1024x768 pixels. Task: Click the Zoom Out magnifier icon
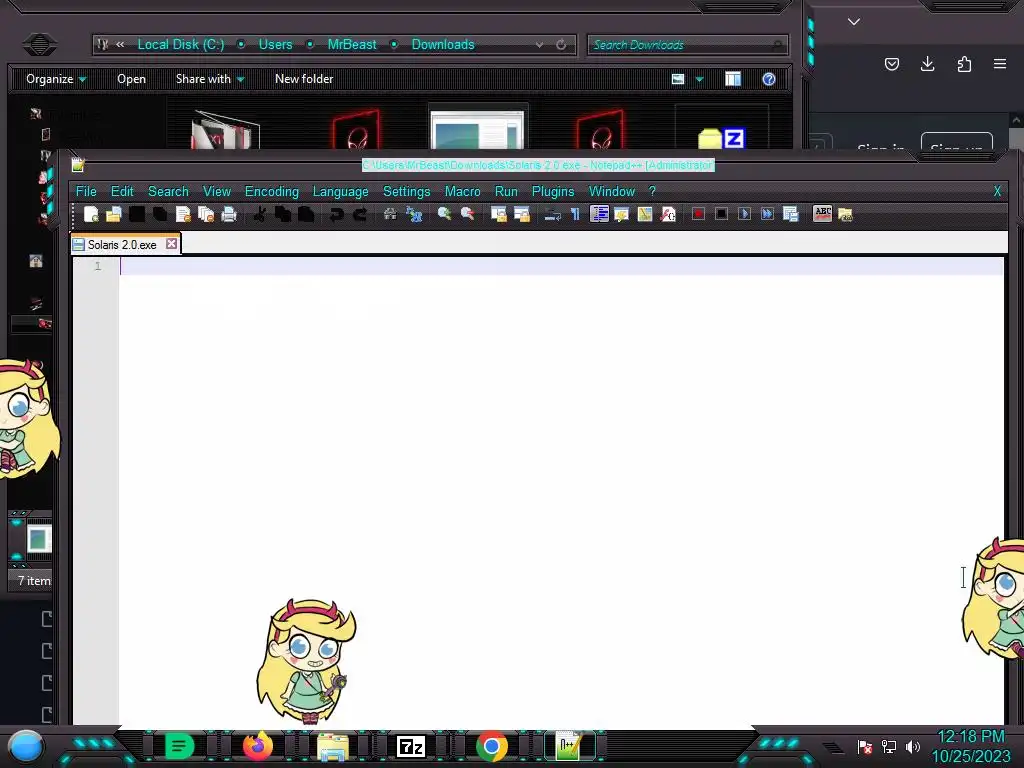pos(468,214)
